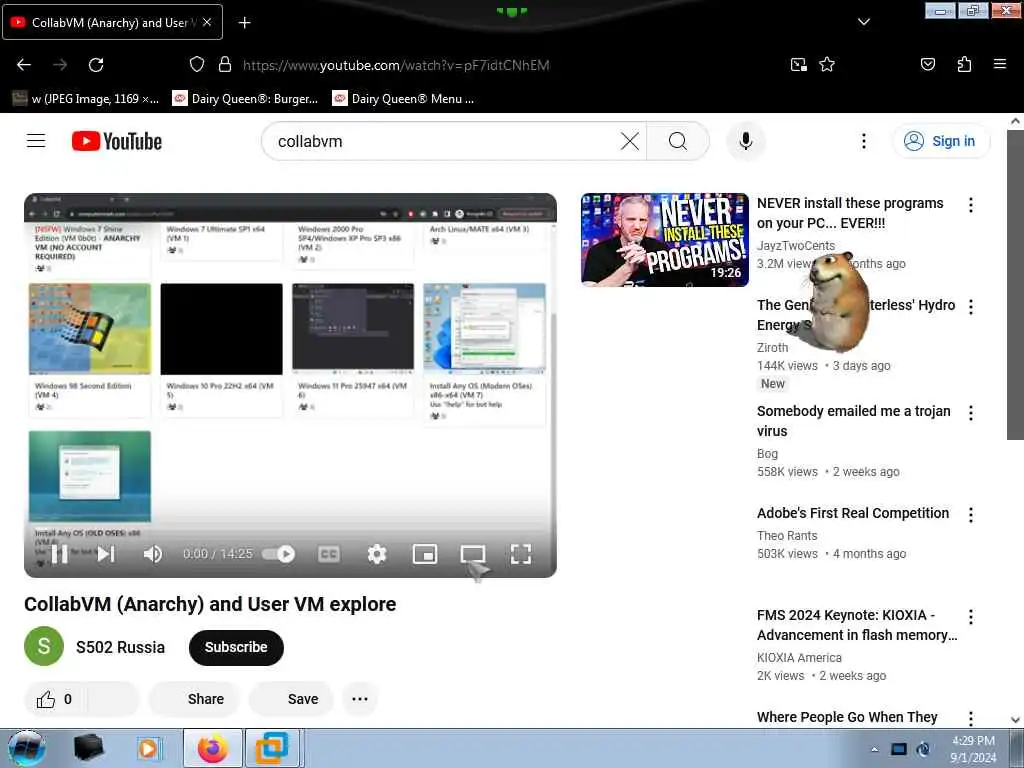1024x768 pixels.
Task: Open the YouTube guide hamburger menu
Action: (x=36, y=141)
